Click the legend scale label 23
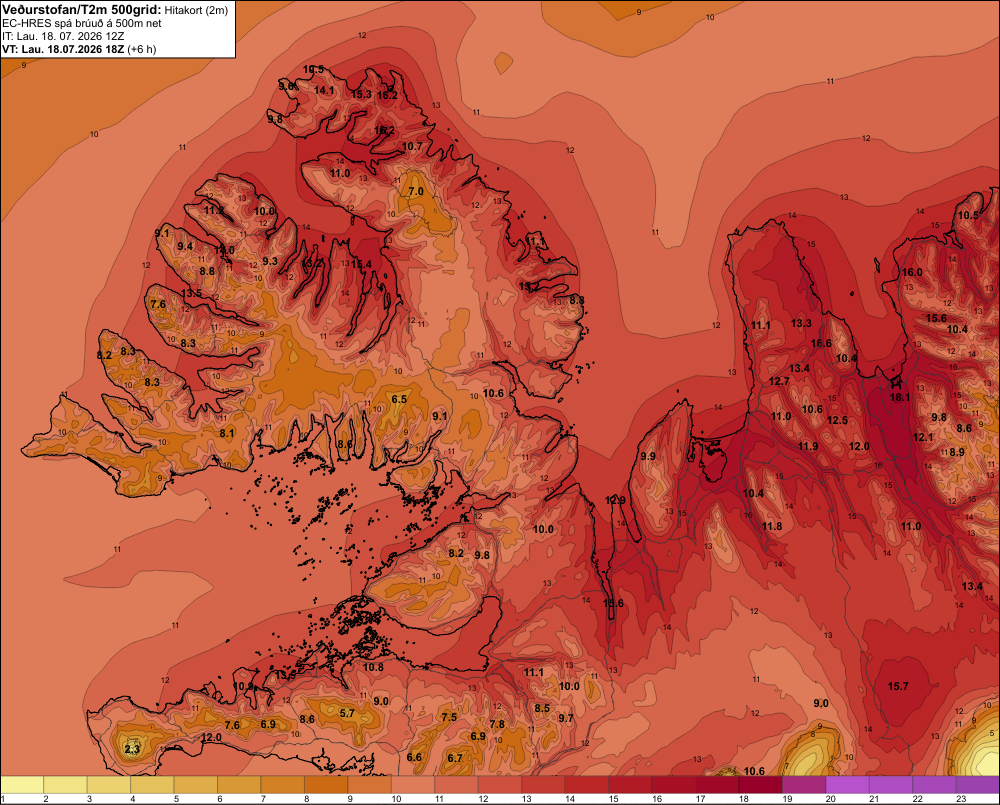The height and width of the screenshot is (805, 1000). click(x=961, y=799)
